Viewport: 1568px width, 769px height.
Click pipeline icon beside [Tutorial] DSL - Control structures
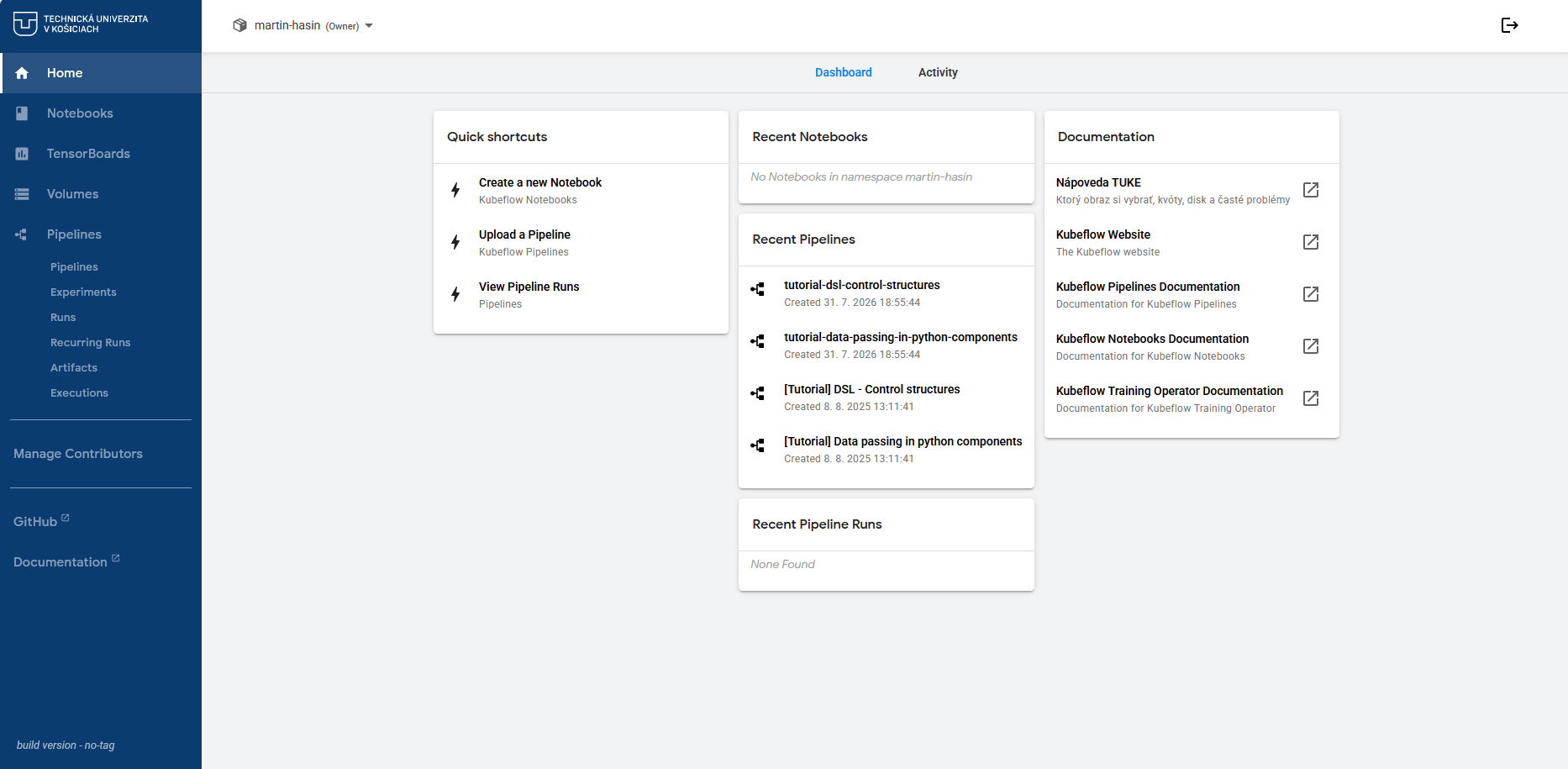click(758, 393)
